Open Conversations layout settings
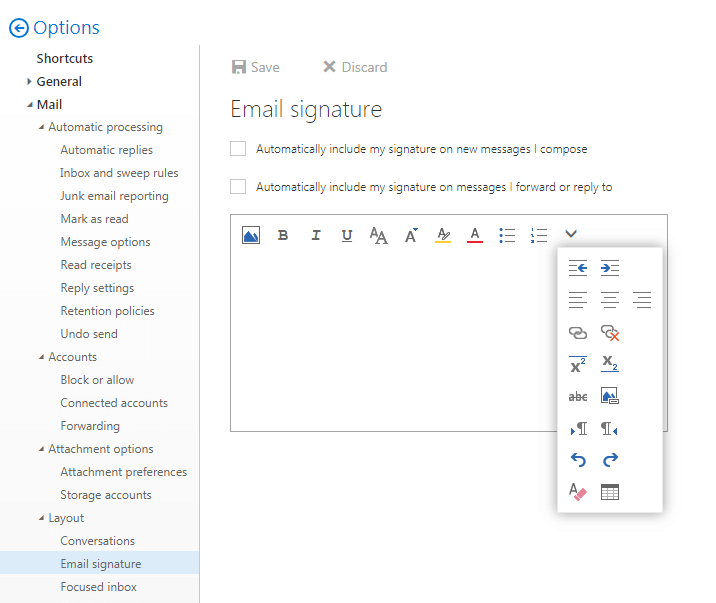The width and height of the screenshot is (716, 603). pos(98,540)
